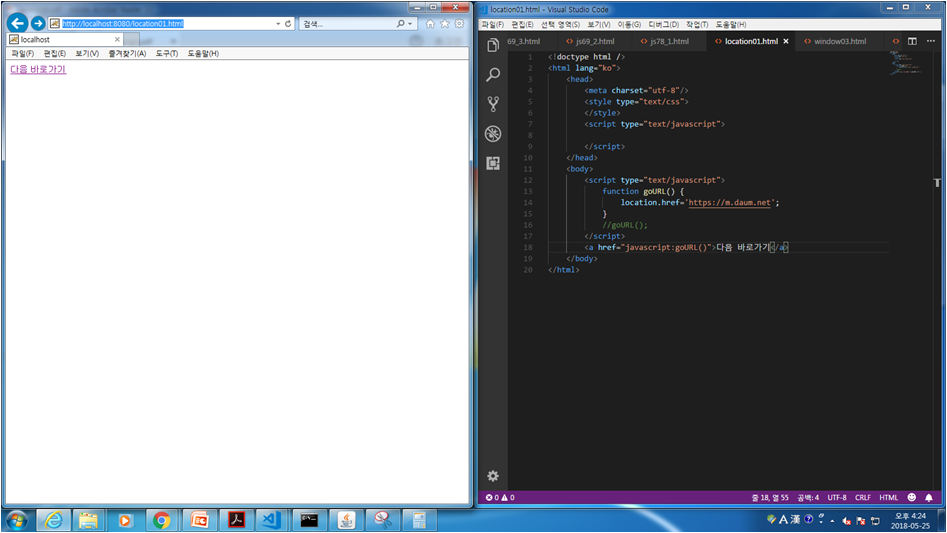Screen dimensions: 947x533
Task: Close the location01.html editor tab
Action: 786,41
